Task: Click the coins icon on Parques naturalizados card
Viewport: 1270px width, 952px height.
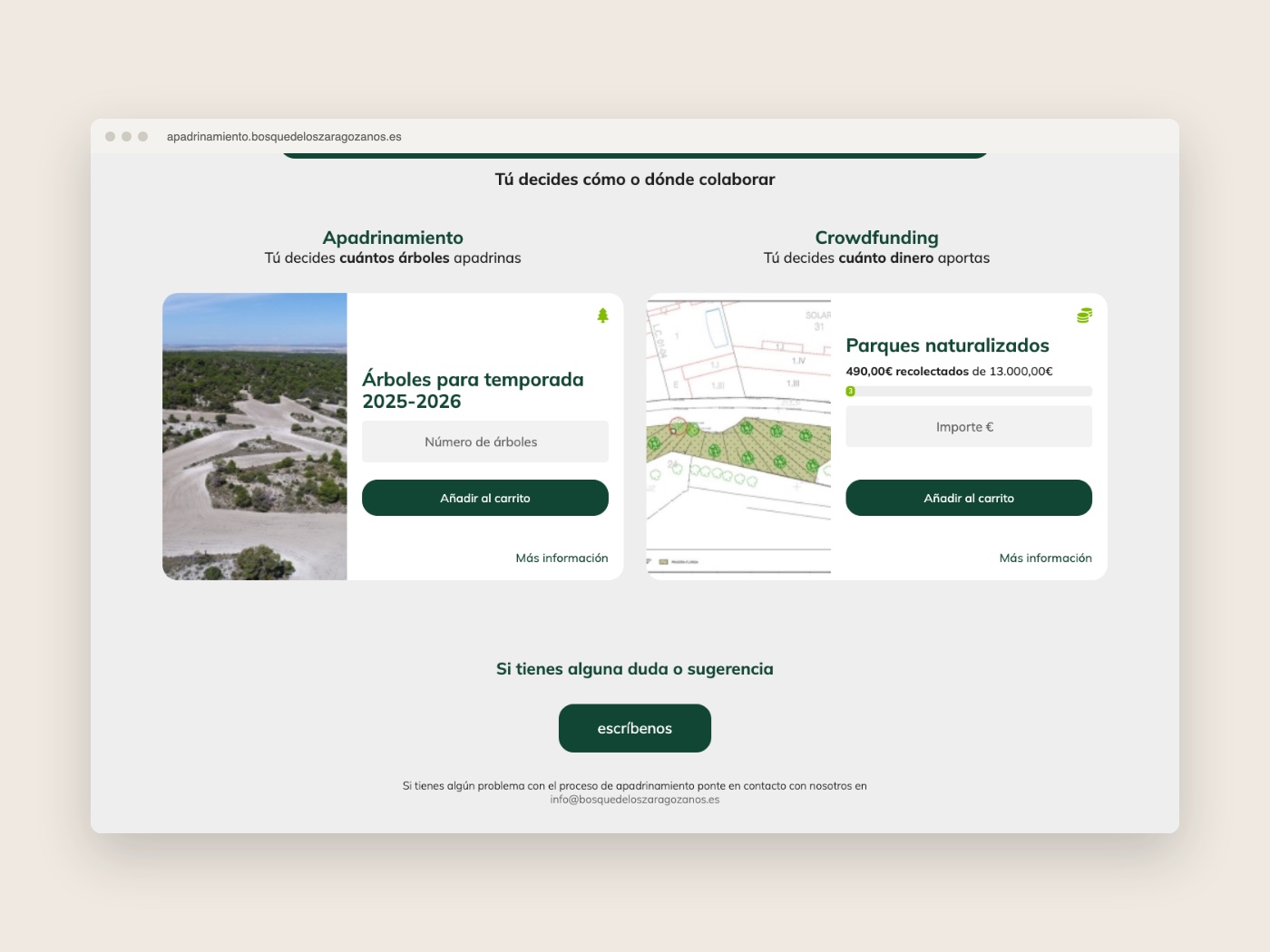Action: (1084, 316)
